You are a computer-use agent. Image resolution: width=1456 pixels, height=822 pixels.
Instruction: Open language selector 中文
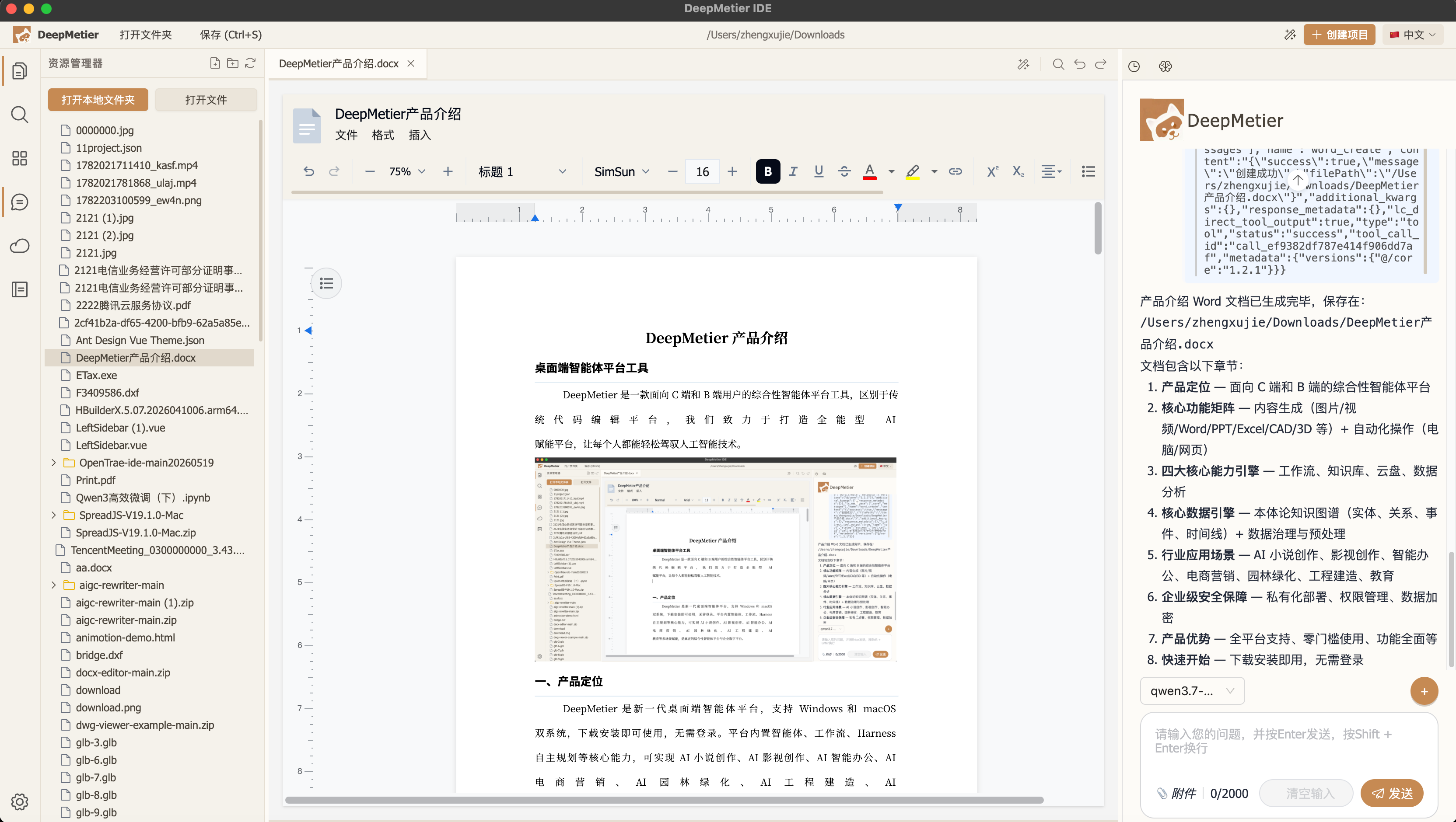point(1413,35)
